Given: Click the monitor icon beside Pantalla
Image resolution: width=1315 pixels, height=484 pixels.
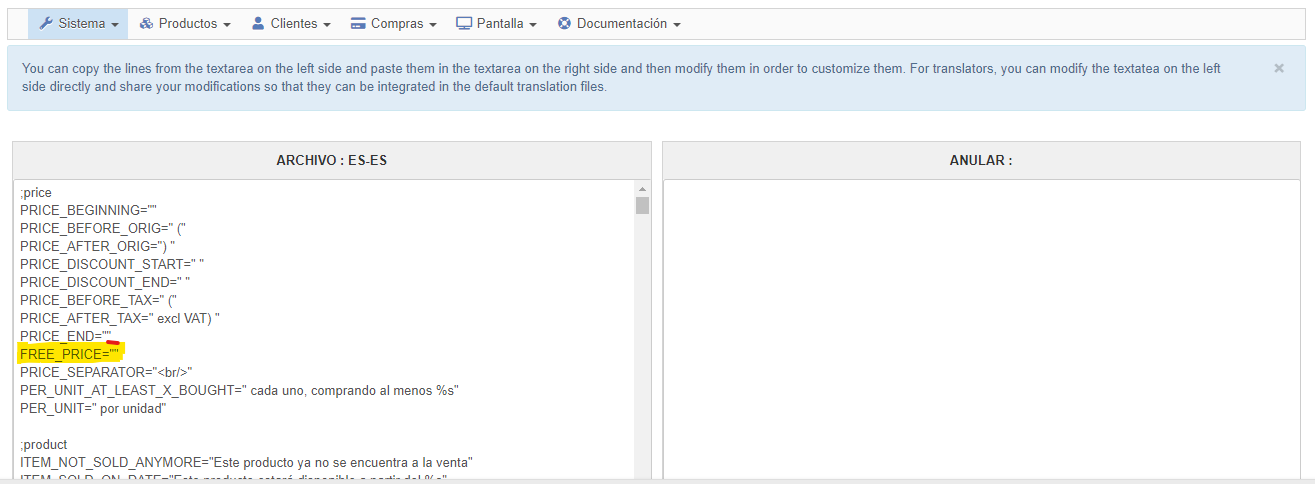Looking at the screenshot, I should (x=464, y=24).
